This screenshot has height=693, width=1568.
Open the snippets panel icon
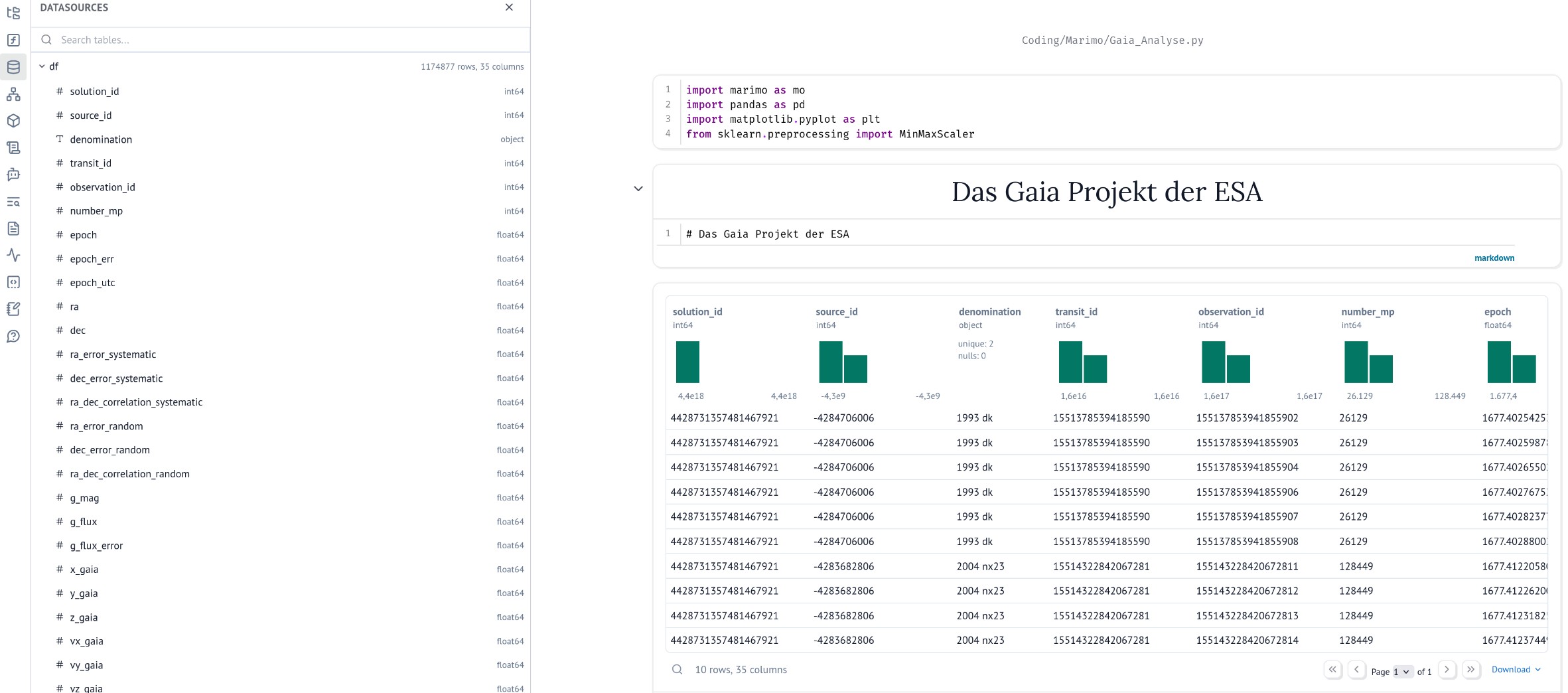click(13, 282)
